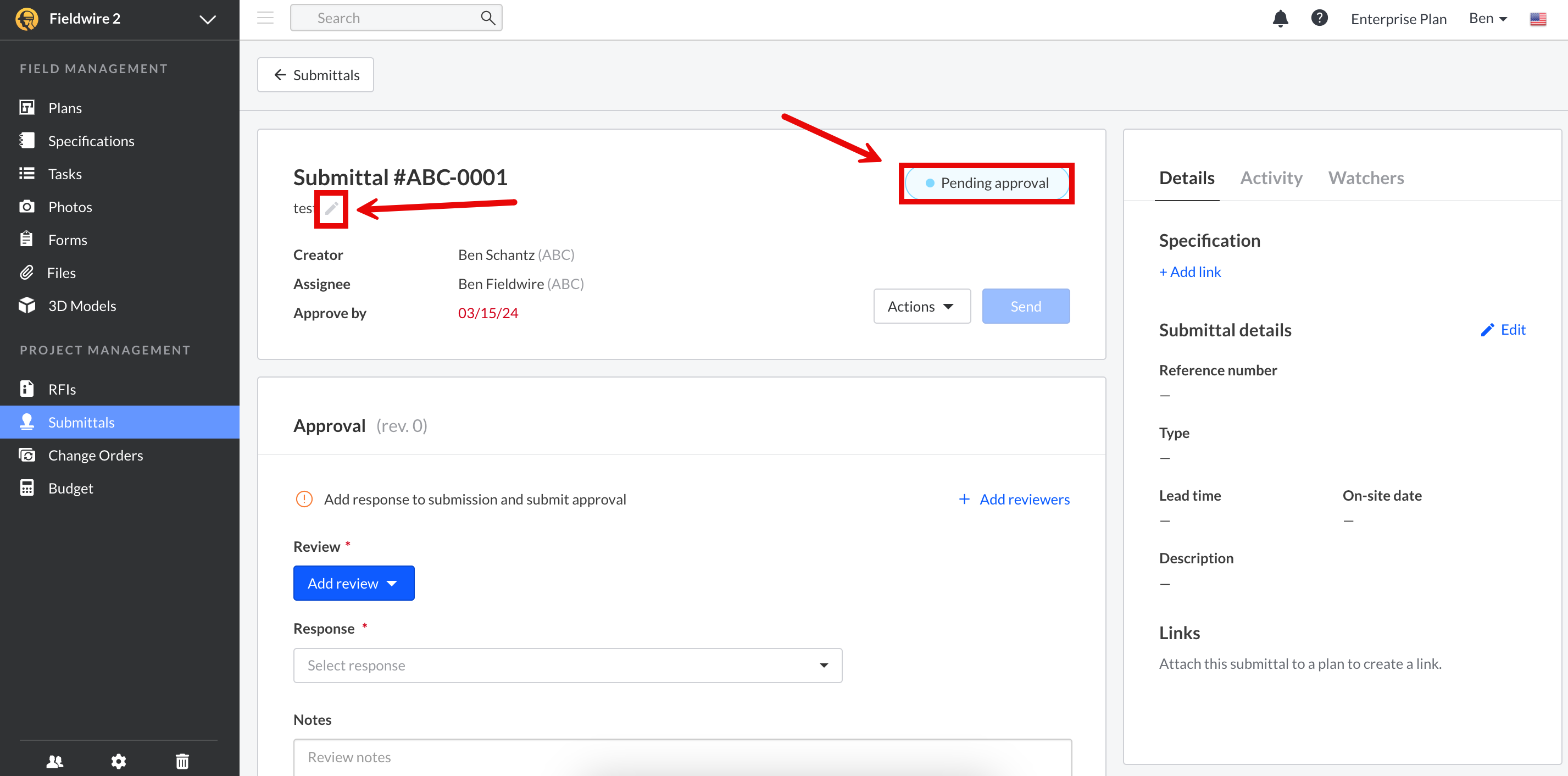
Task: Open notifications bell icon
Action: [x=1280, y=19]
